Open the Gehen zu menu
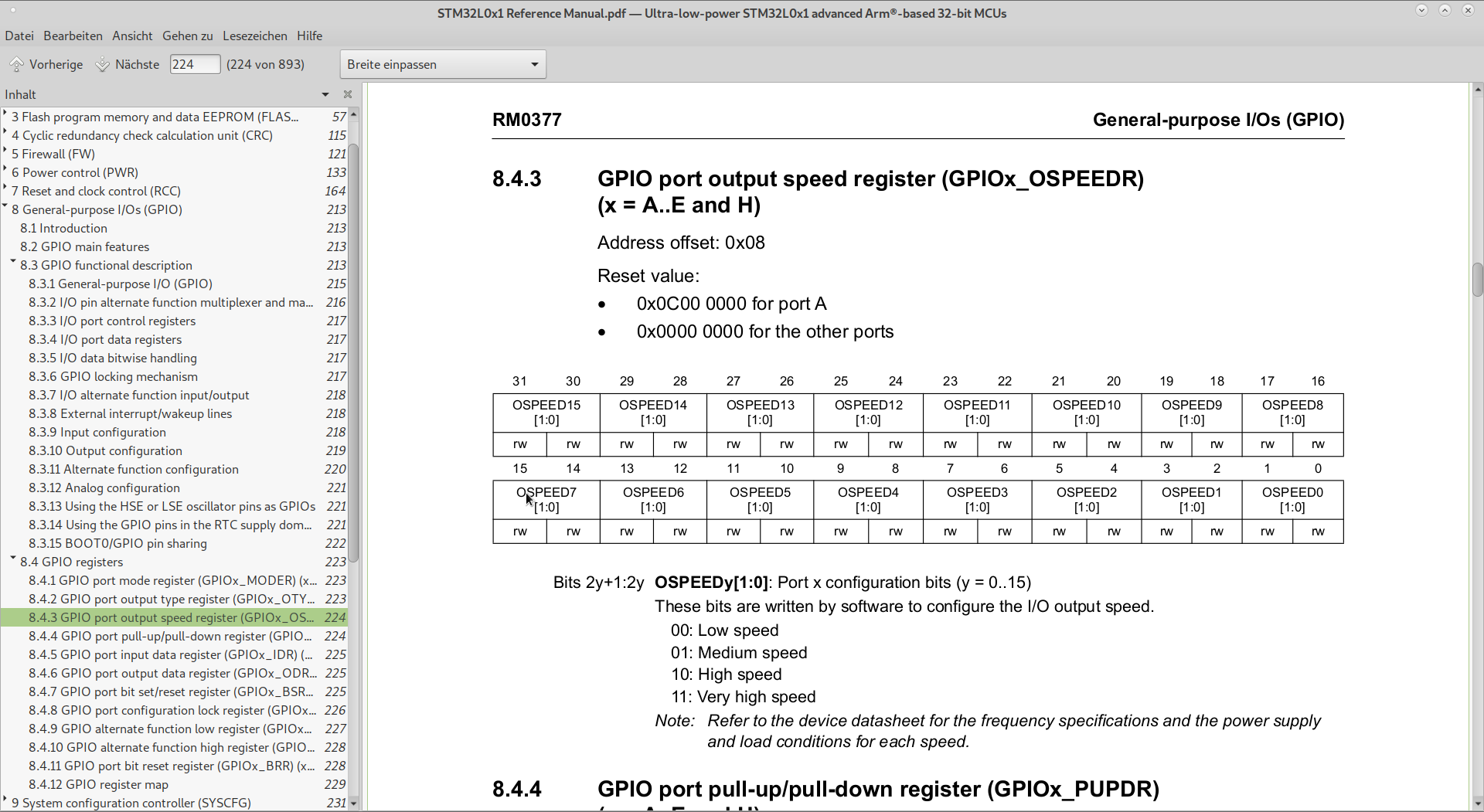1484x812 pixels. (188, 36)
